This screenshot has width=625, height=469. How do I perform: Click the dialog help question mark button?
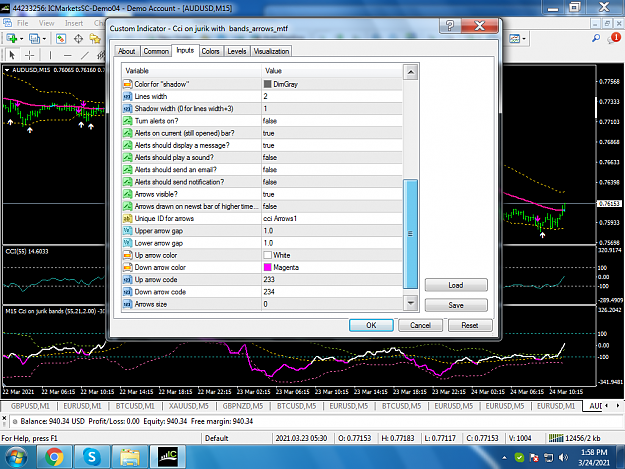(450, 26)
